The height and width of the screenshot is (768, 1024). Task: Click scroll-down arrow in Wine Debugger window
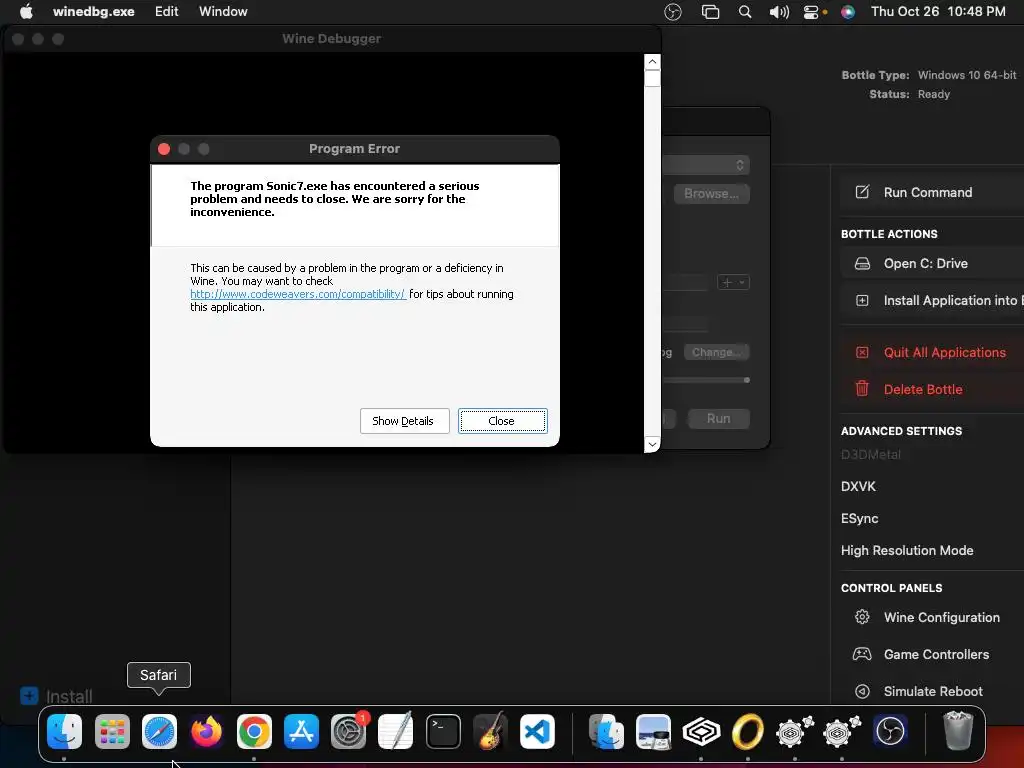coord(652,444)
